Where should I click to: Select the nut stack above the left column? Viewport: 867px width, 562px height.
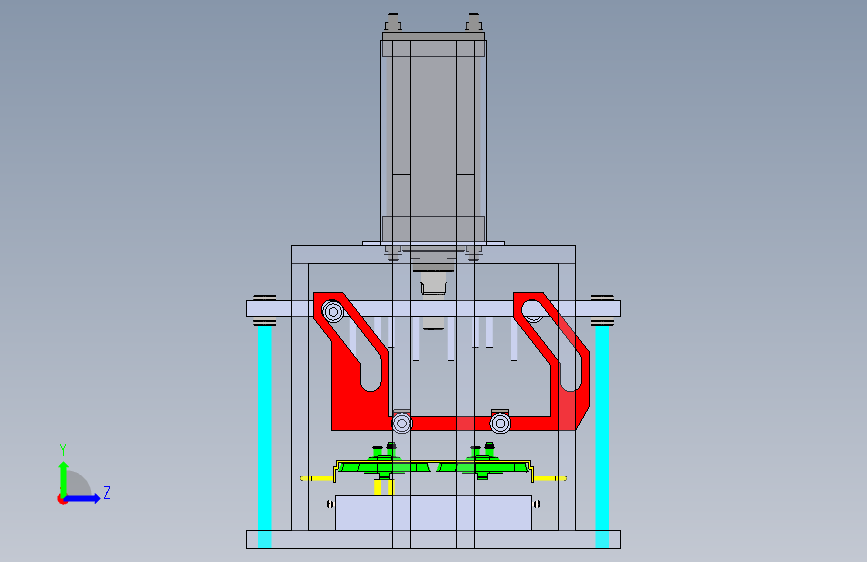(265, 298)
